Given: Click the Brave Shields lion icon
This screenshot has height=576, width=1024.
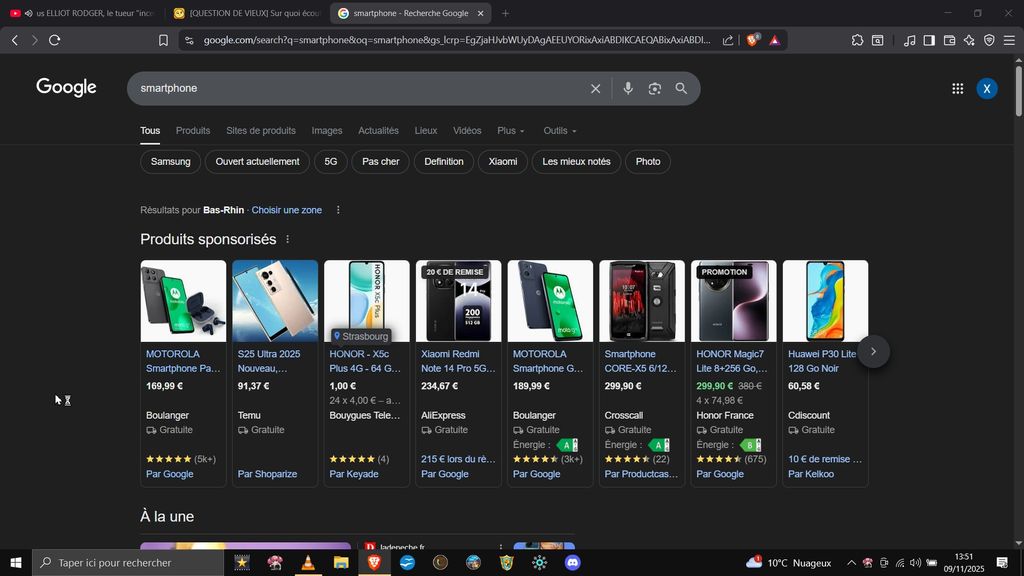Looking at the screenshot, I should click(x=754, y=40).
